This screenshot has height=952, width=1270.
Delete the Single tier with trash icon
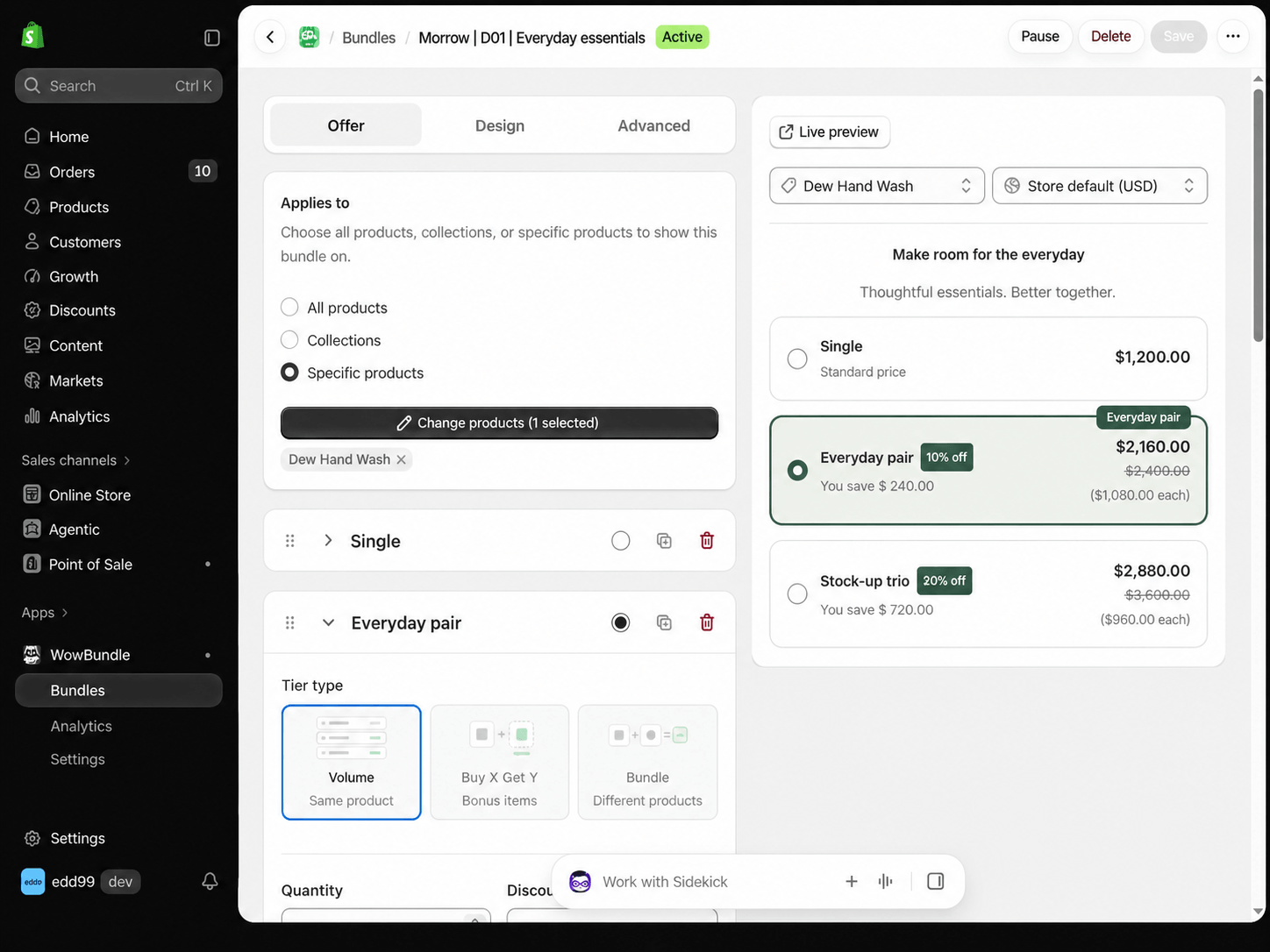[x=707, y=541]
